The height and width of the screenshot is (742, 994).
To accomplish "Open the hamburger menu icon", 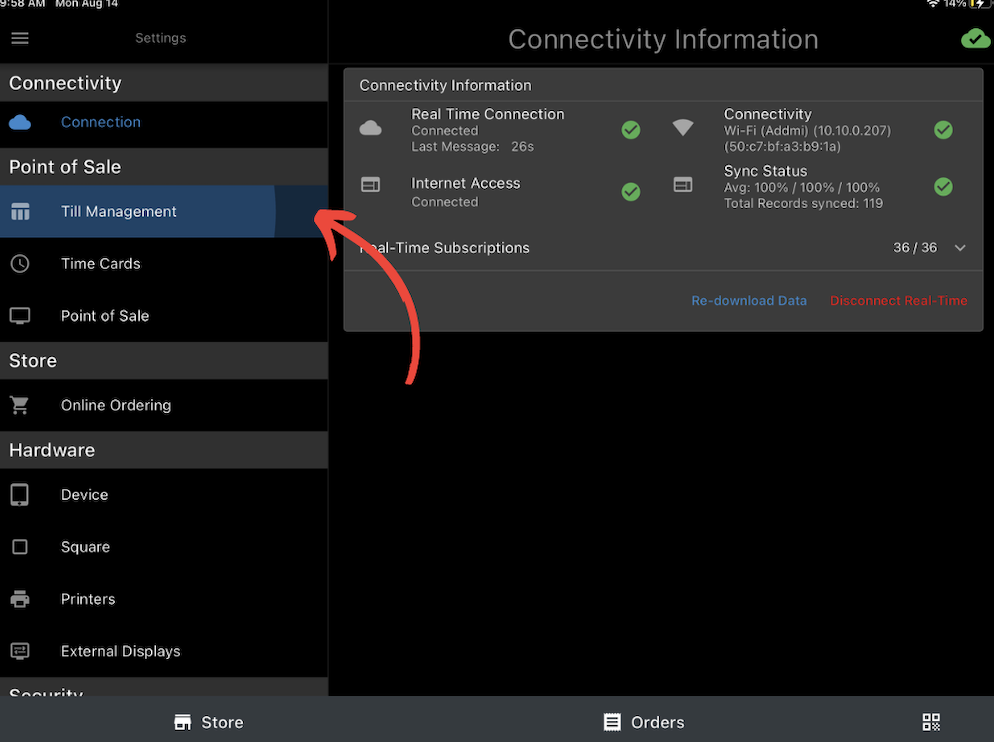I will pos(20,38).
